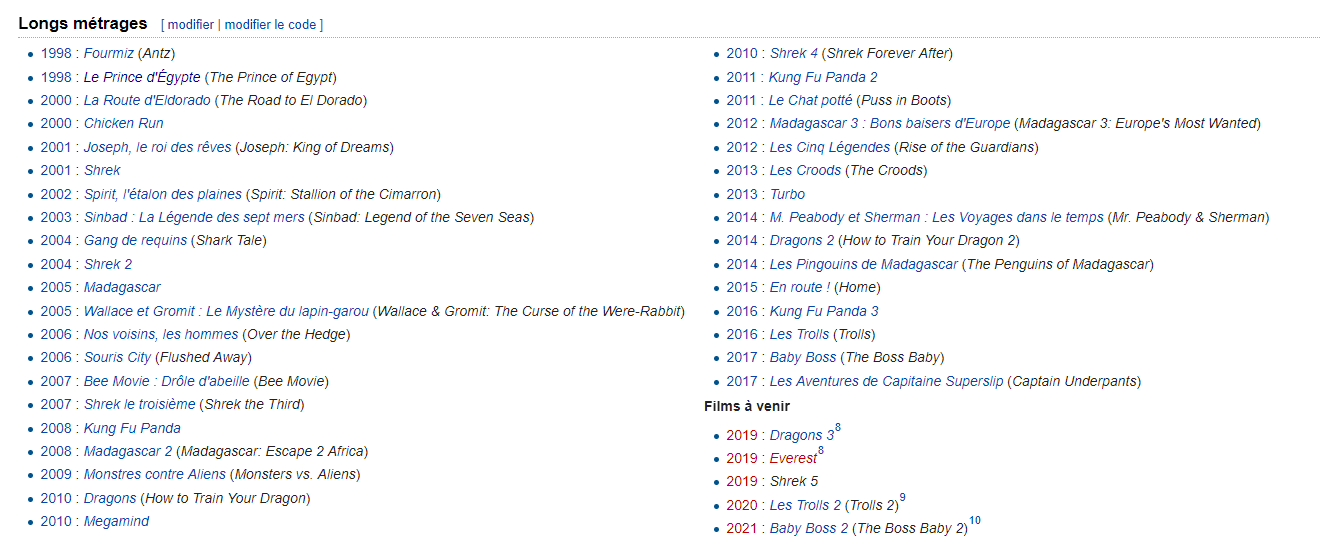
Task: Click the 'Longs métrages' section heading
Action: click(x=83, y=23)
